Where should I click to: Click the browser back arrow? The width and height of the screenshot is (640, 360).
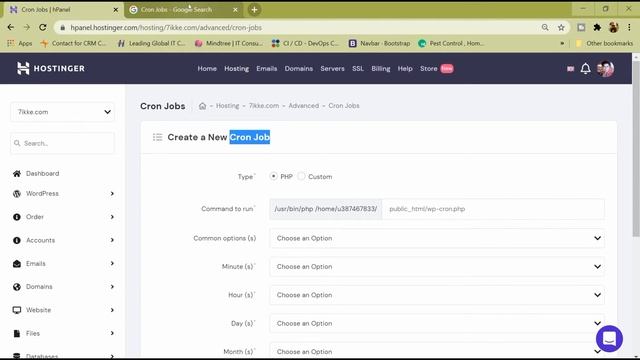[11, 27]
